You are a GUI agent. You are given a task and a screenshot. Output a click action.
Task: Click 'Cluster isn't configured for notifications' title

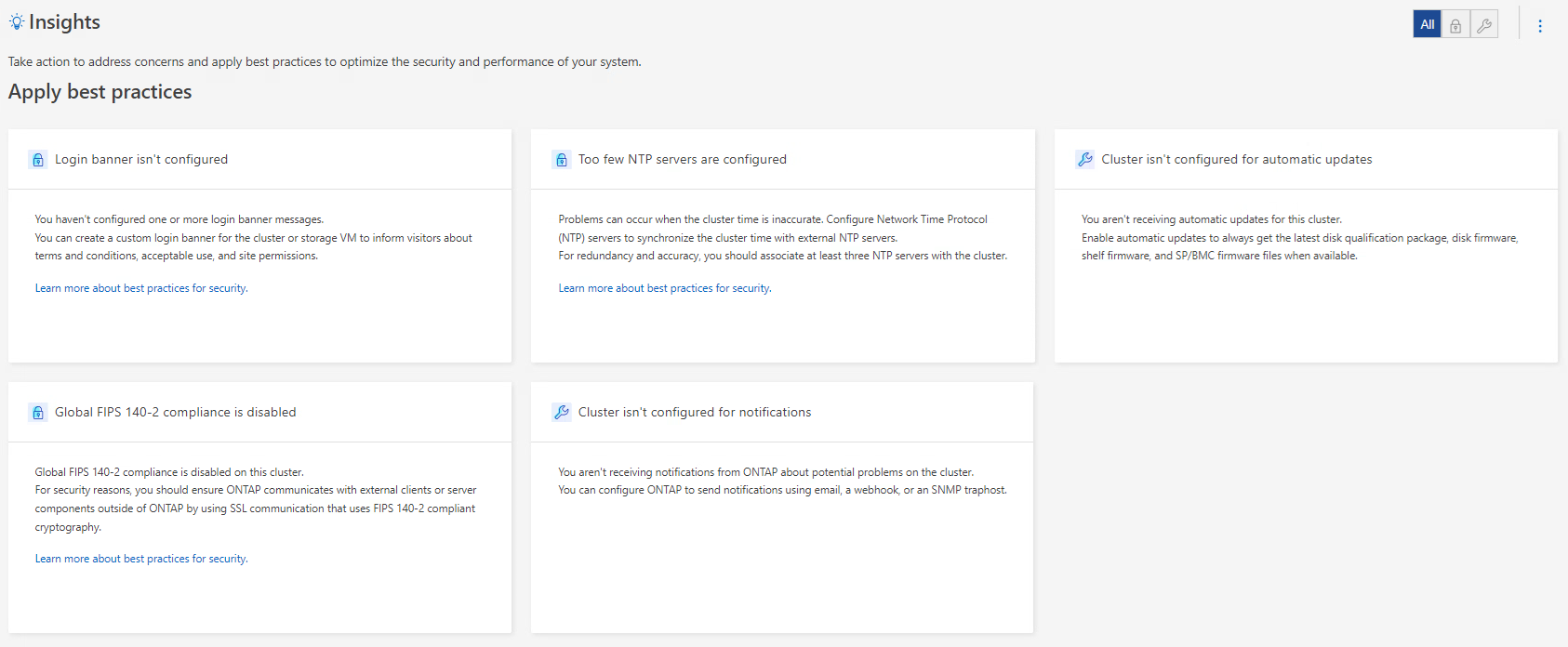point(695,413)
